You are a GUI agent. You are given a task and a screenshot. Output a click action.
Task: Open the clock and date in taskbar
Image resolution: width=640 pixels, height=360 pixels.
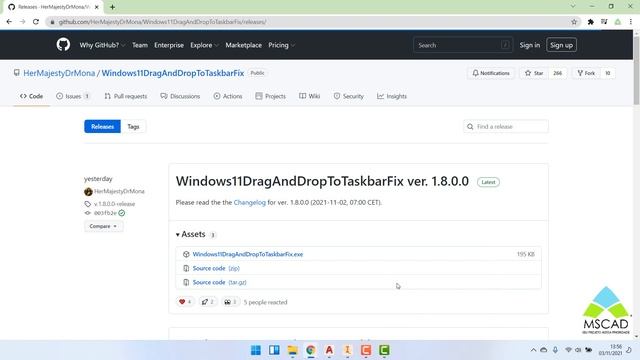pos(611,350)
